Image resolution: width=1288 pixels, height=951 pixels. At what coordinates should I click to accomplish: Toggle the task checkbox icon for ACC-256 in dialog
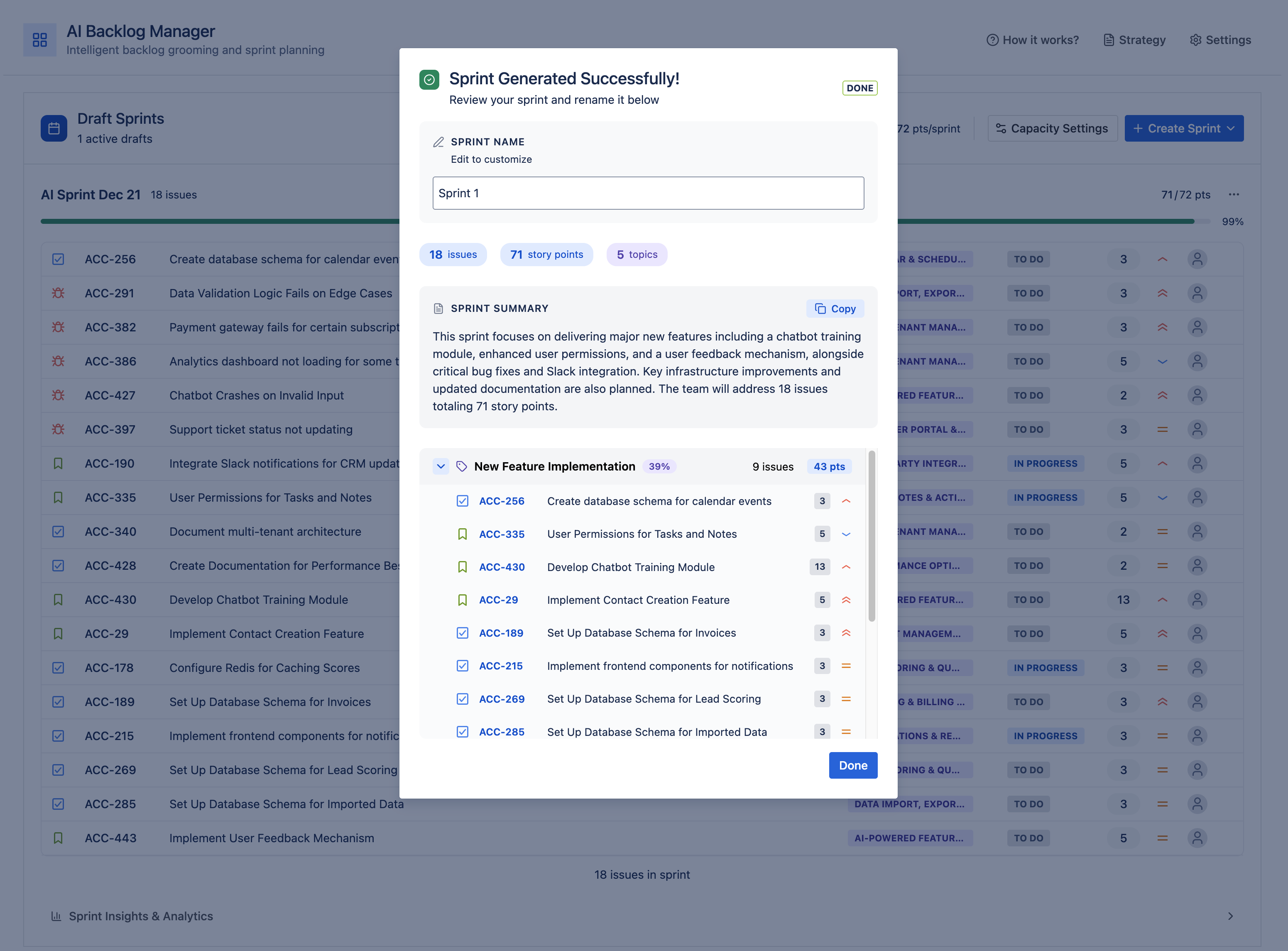pyautogui.click(x=462, y=501)
